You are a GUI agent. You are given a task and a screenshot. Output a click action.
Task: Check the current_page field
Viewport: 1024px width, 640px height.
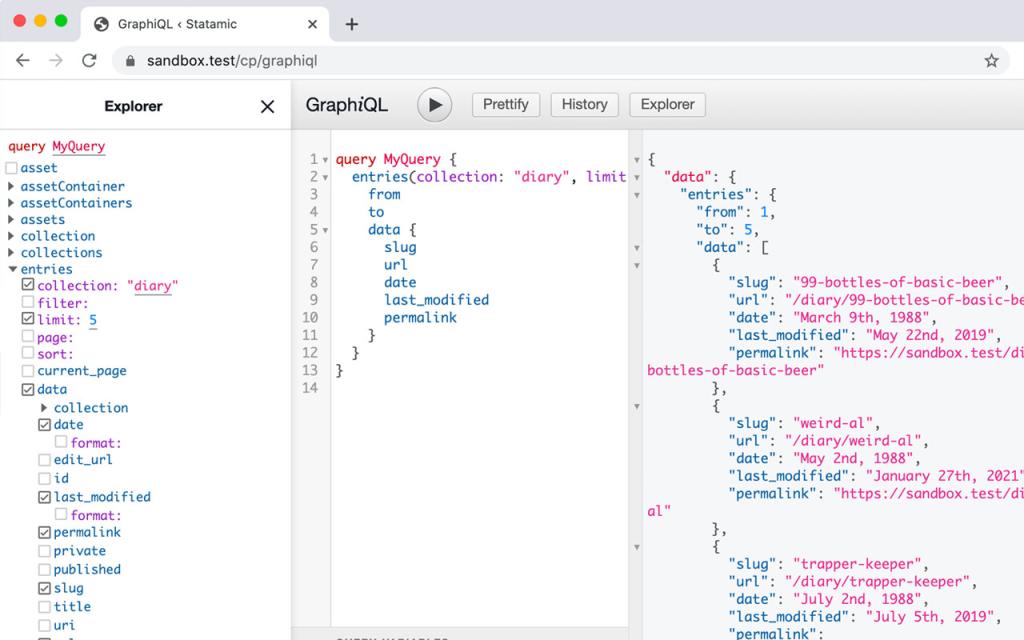tap(27, 370)
